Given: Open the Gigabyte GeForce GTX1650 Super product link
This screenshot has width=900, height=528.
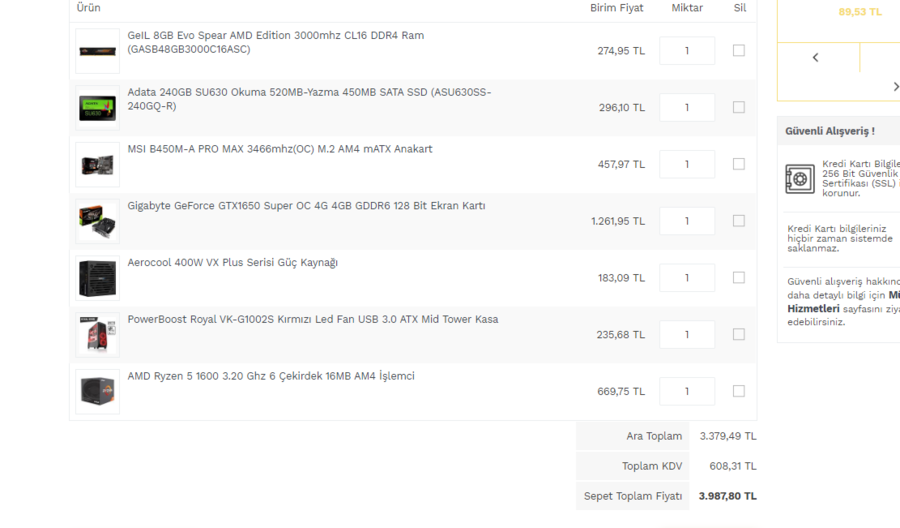Looking at the screenshot, I should pos(306,206).
